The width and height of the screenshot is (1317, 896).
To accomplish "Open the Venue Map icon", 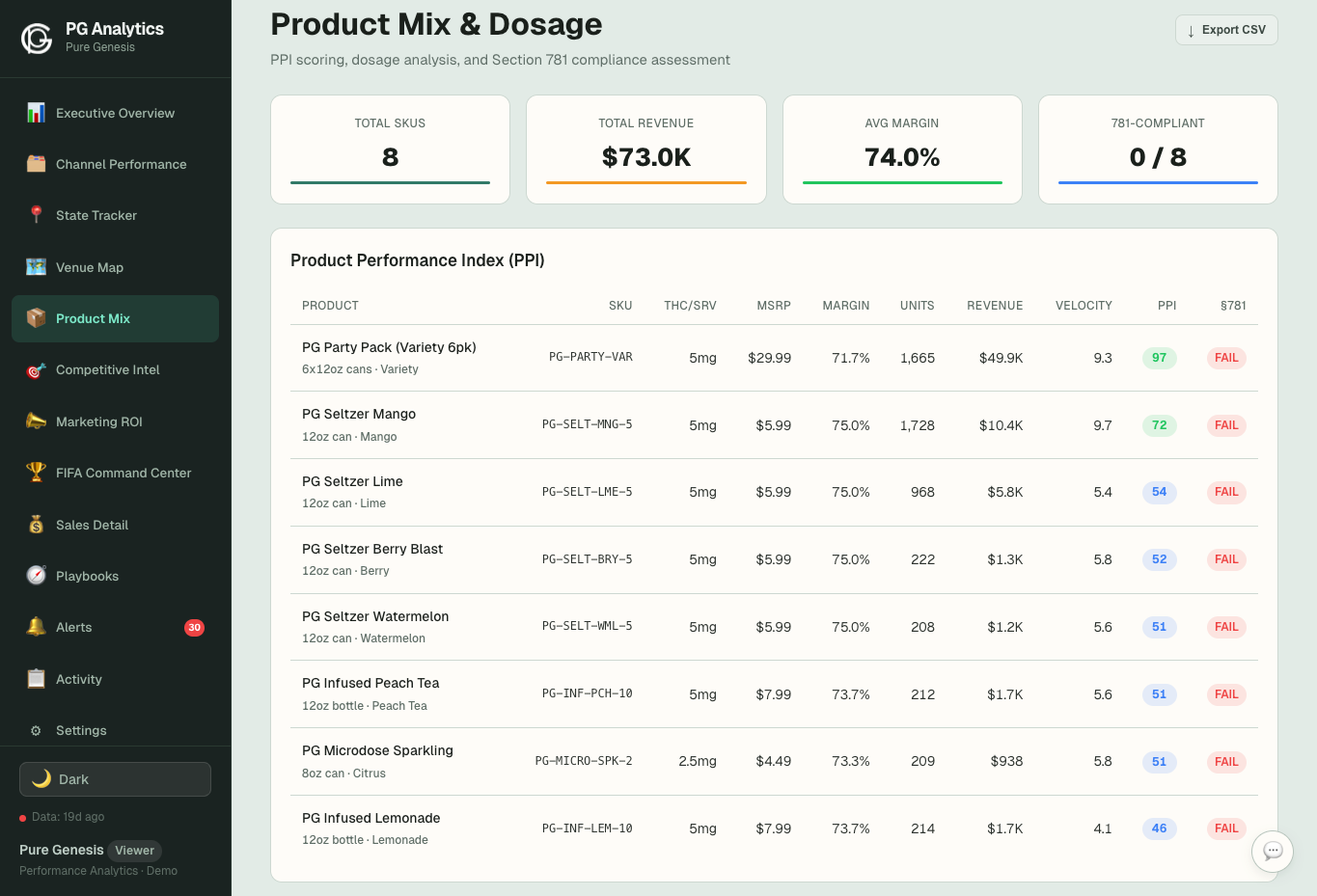I will pyautogui.click(x=34, y=267).
